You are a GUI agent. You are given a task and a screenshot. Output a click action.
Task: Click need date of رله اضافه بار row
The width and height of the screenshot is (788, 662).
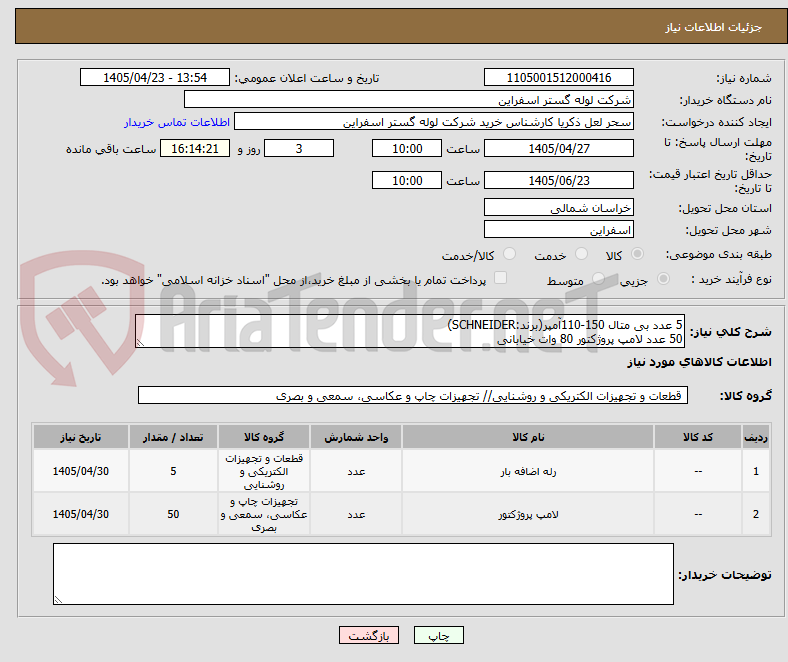coord(80,471)
